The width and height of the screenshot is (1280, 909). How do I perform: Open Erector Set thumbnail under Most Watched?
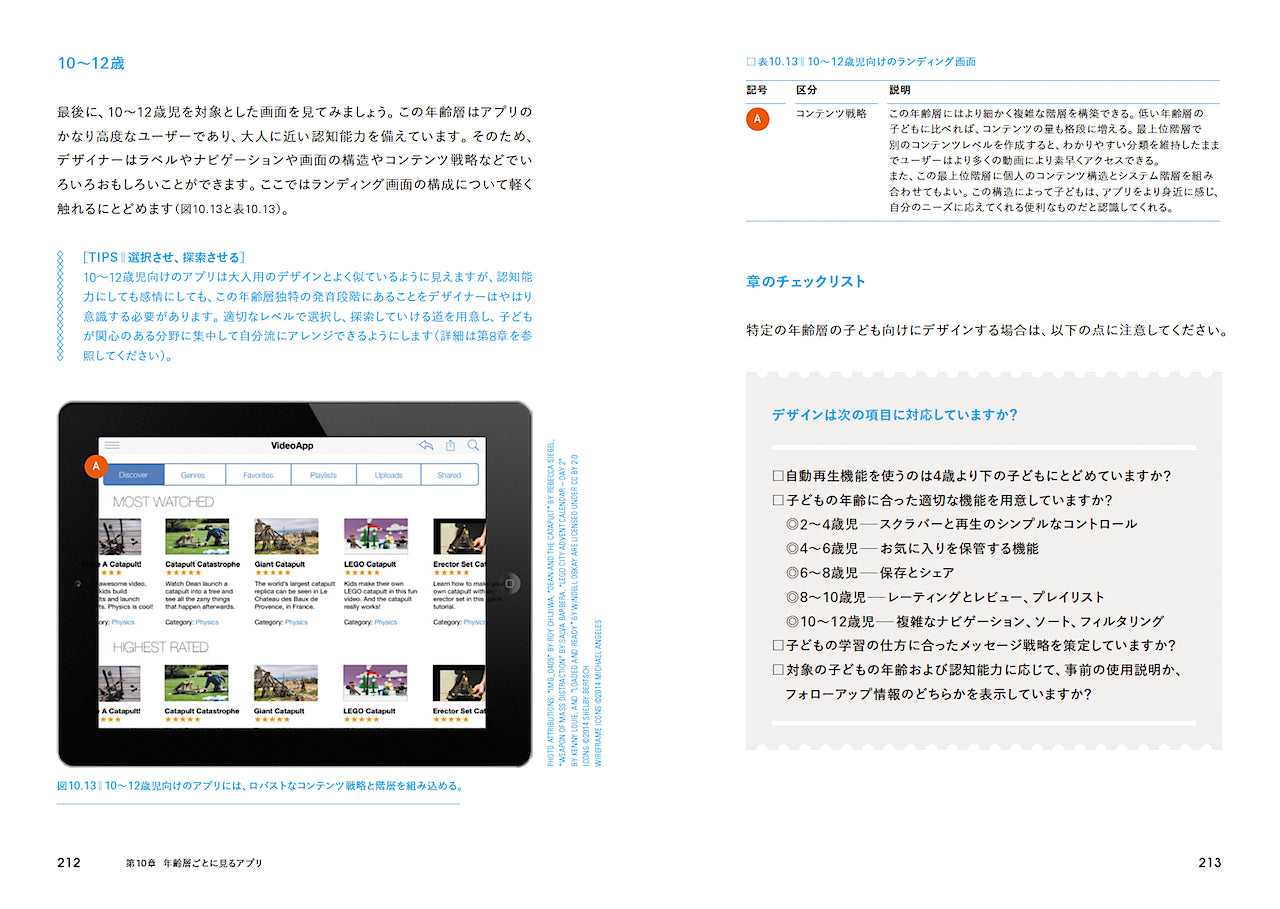[458, 537]
